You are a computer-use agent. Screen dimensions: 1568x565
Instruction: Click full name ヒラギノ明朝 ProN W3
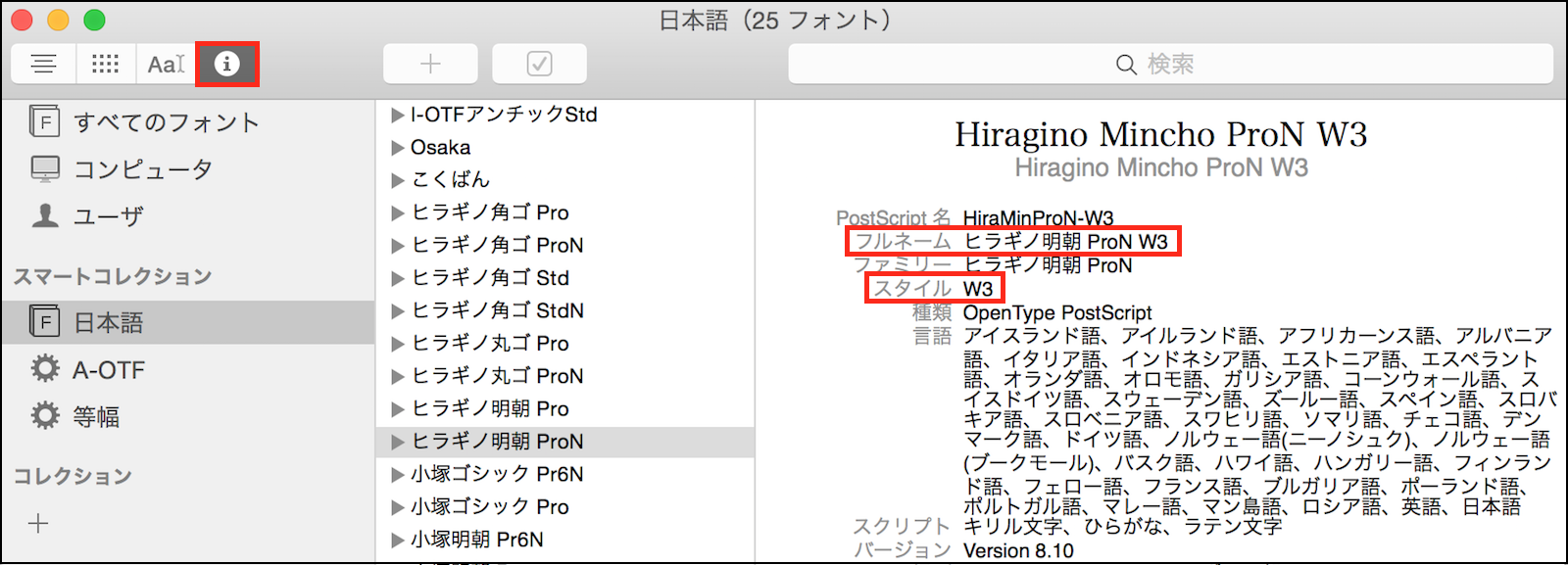click(x=1065, y=242)
